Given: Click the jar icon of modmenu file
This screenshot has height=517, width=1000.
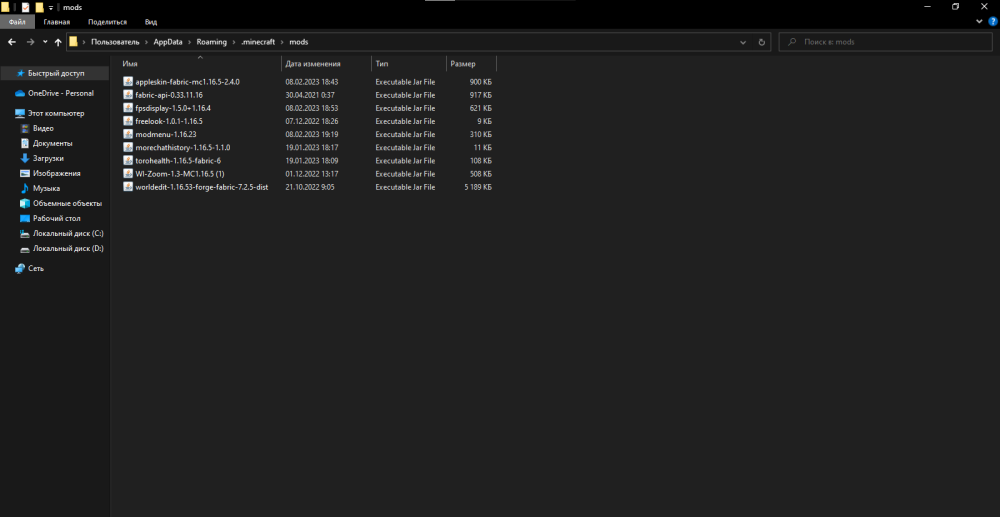Looking at the screenshot, I should coord(128,135).
